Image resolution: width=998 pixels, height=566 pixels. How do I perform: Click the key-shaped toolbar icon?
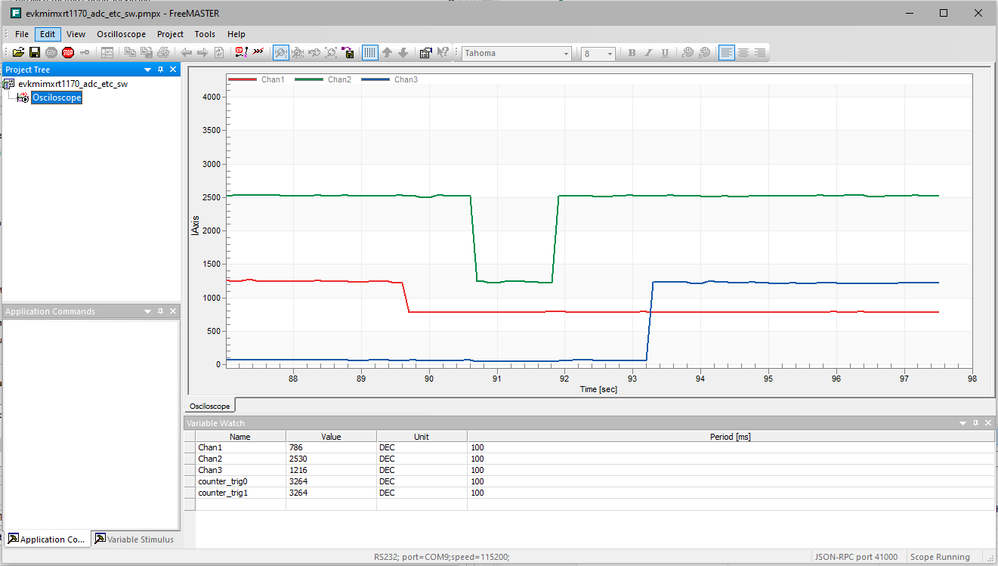(85, 53)
